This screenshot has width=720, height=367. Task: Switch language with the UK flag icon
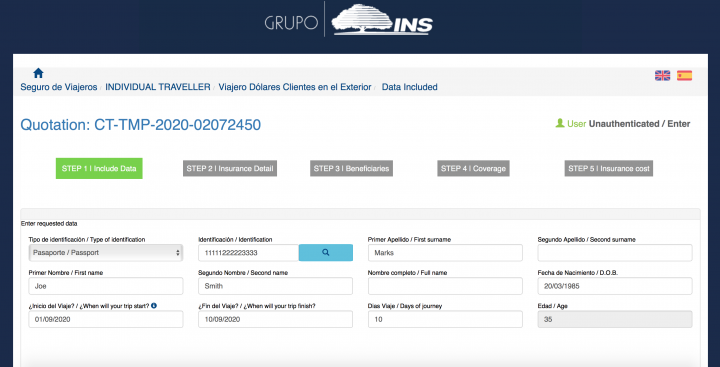pyautogui.click(x=662, y=76)
